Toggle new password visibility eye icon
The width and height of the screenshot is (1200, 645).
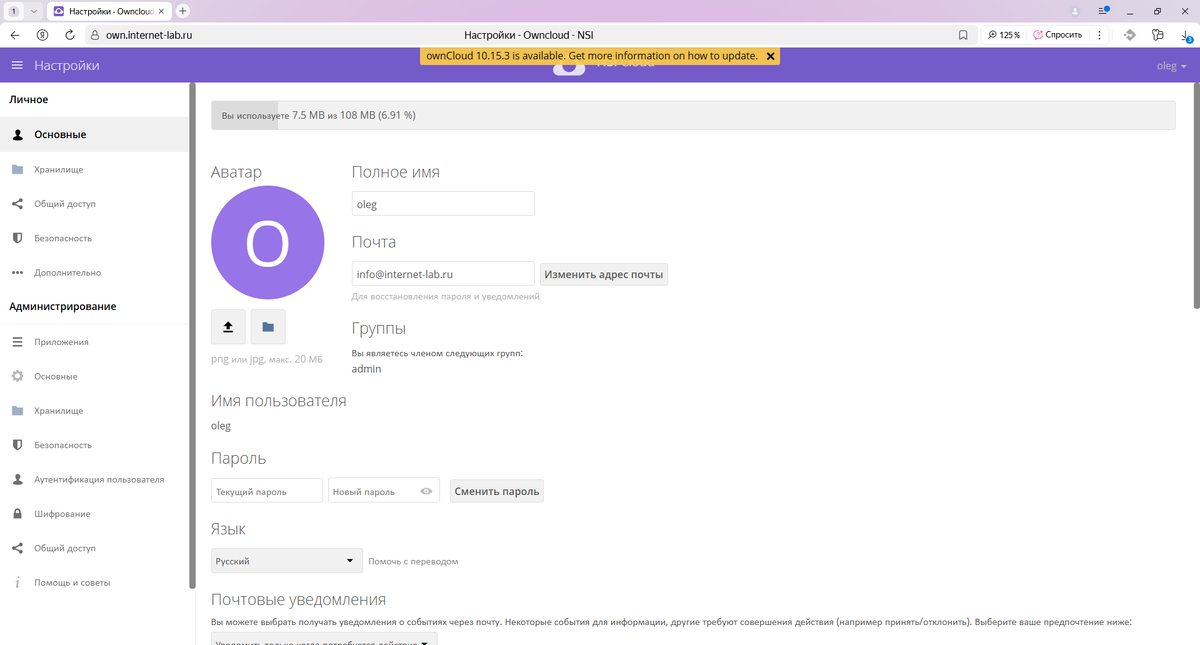point(426,491)
